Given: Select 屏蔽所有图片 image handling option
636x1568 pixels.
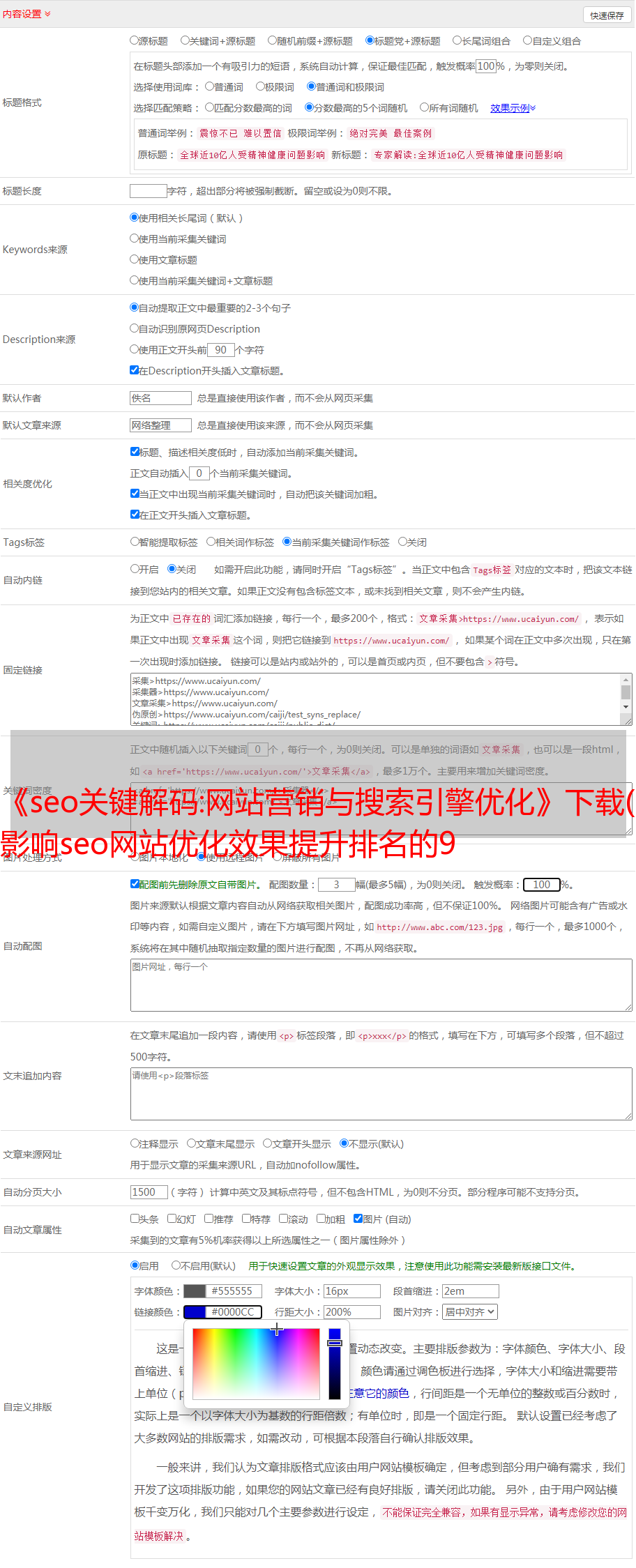Looking at the screenshot, I should coord(277,857).
